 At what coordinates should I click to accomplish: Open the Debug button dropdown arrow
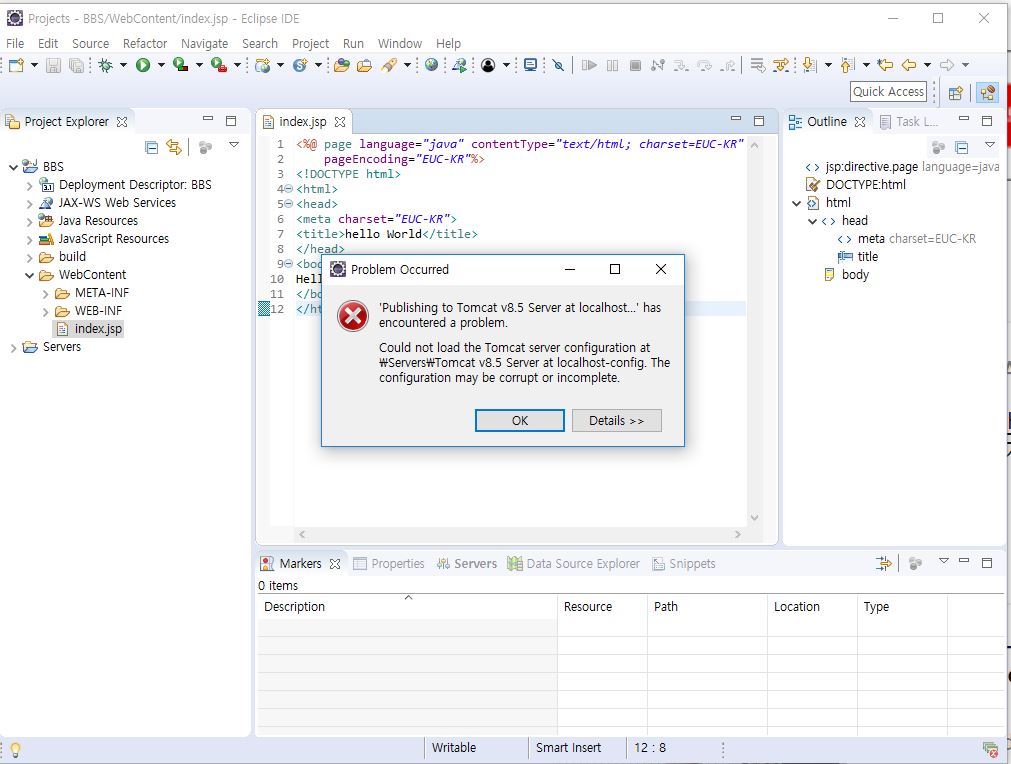(123, 65)
